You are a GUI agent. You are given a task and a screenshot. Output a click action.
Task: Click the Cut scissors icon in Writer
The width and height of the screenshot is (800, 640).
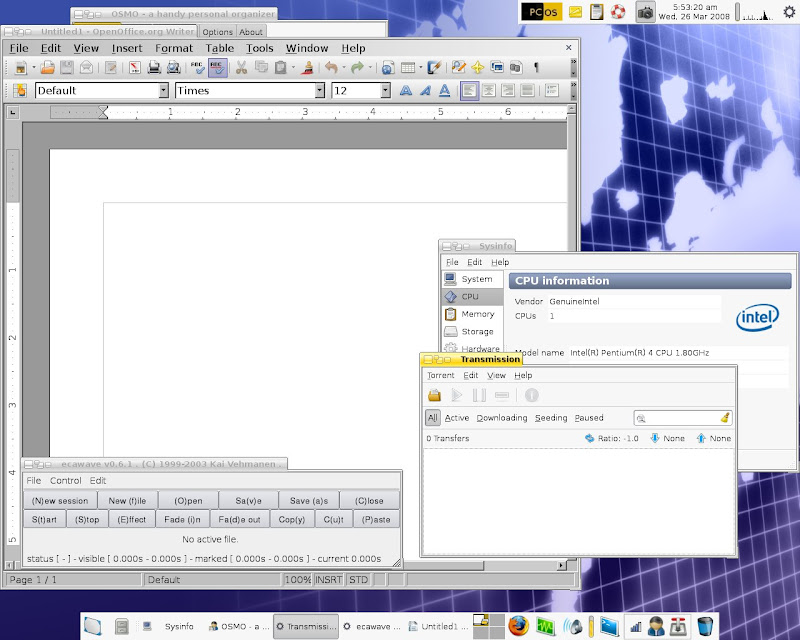241,68
